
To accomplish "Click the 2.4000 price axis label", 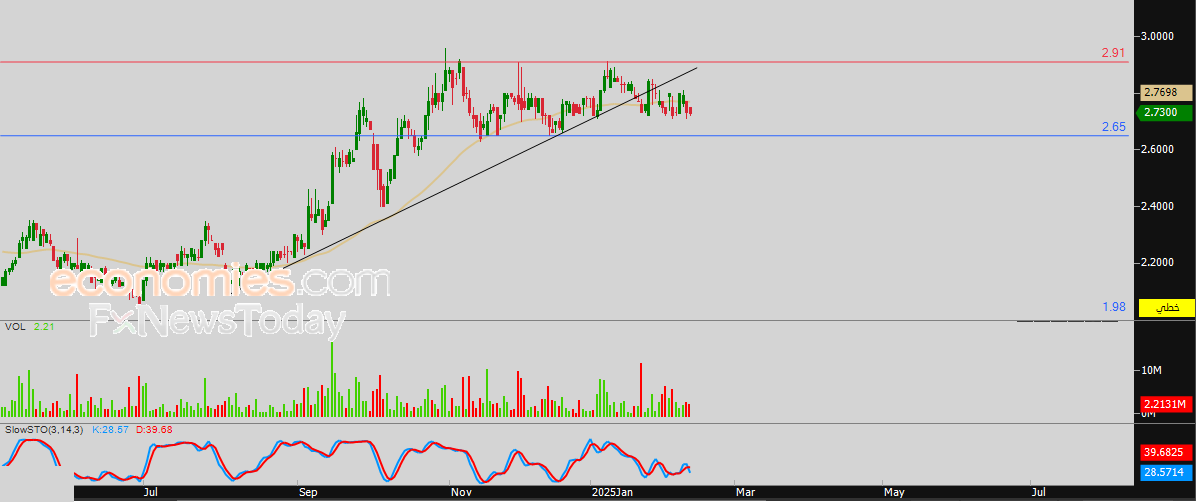I will [x=1159, y=206].
